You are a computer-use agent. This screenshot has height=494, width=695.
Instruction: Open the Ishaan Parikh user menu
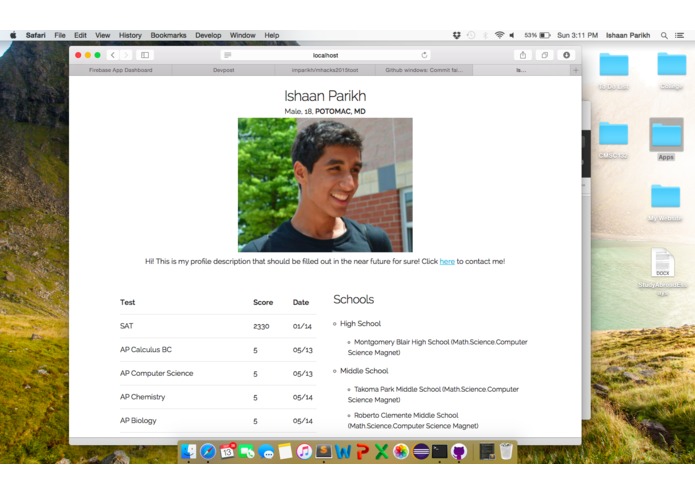click(628, 35)
